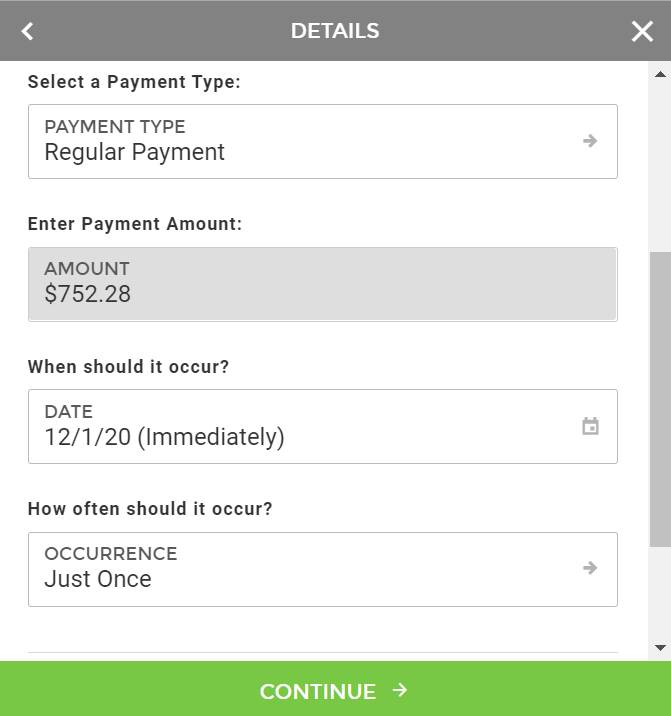The width and height of the screenshot is (671, 716).
Task: Open the 12/1/20 (Immediately) date picker
Action: pos(323,426)
